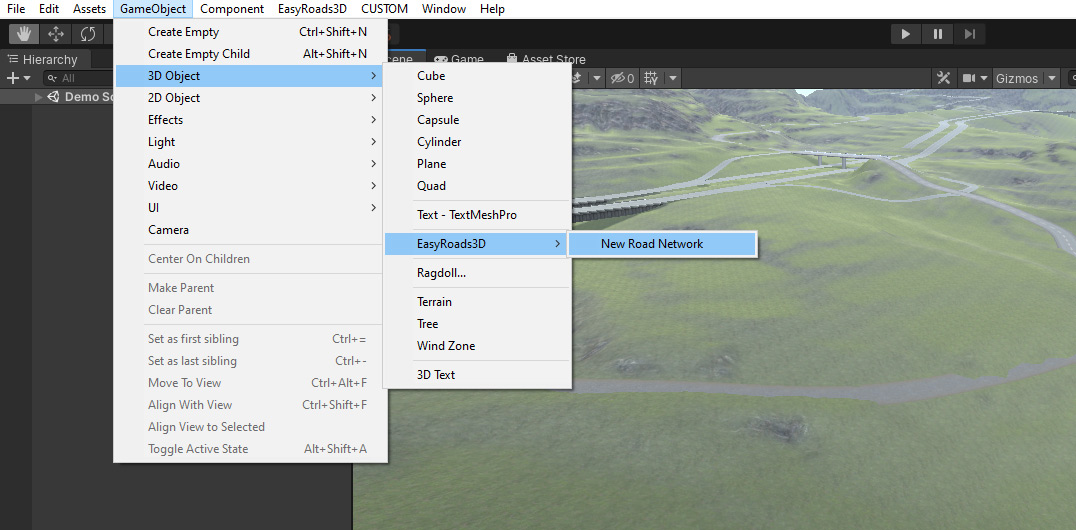1076x530 pixels.
Task: Open the Scene camera settings icon
Action: 968,78
